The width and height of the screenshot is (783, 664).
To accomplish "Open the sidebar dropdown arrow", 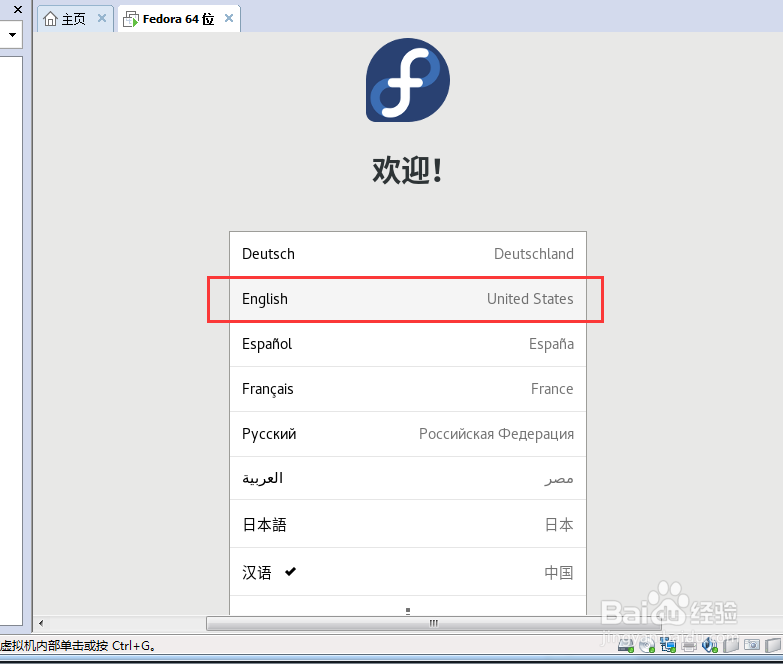I will pos(12,34).
